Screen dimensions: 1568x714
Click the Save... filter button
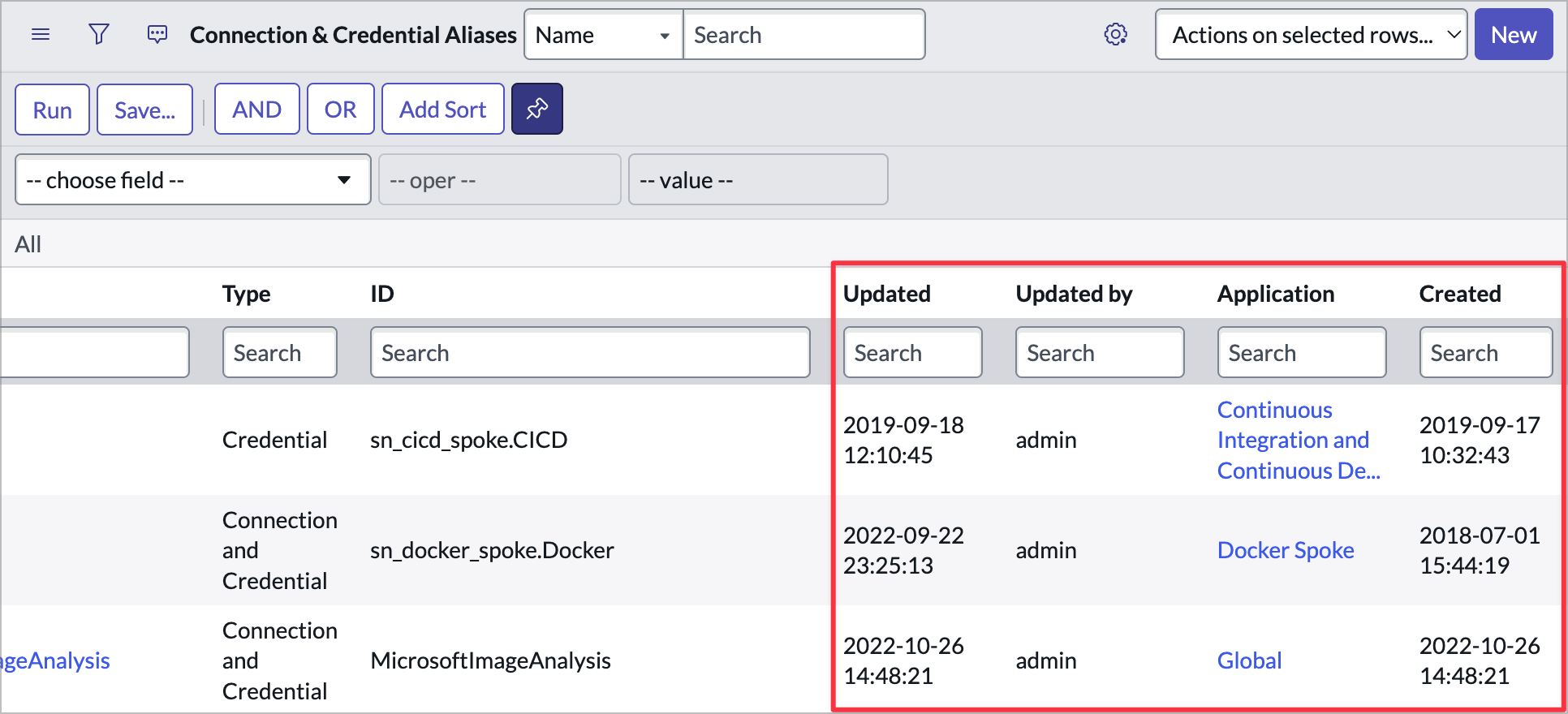click(144, 110)
